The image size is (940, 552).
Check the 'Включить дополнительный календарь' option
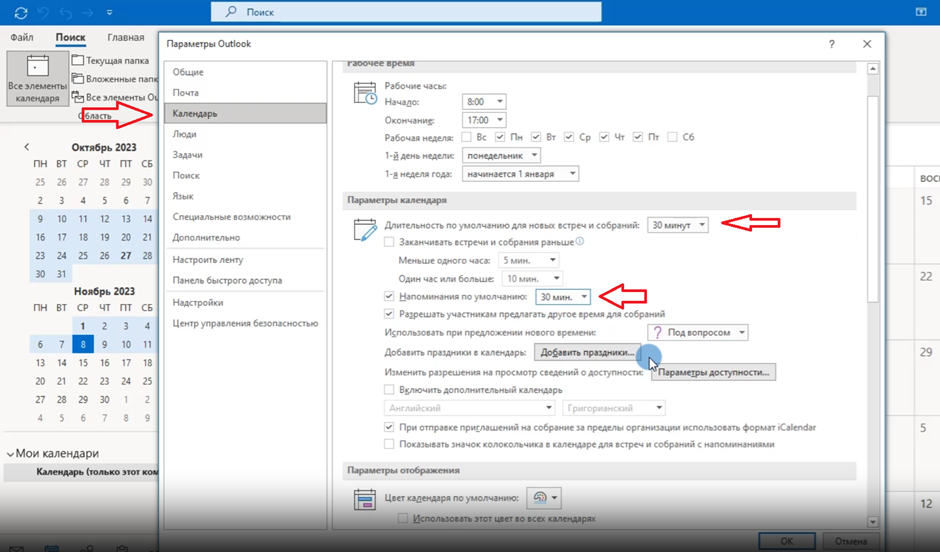[390, 390]
